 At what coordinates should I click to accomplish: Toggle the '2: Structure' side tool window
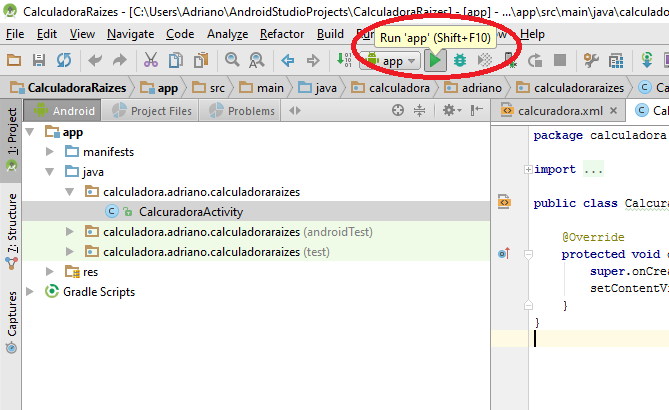click(x=12, y=231)
